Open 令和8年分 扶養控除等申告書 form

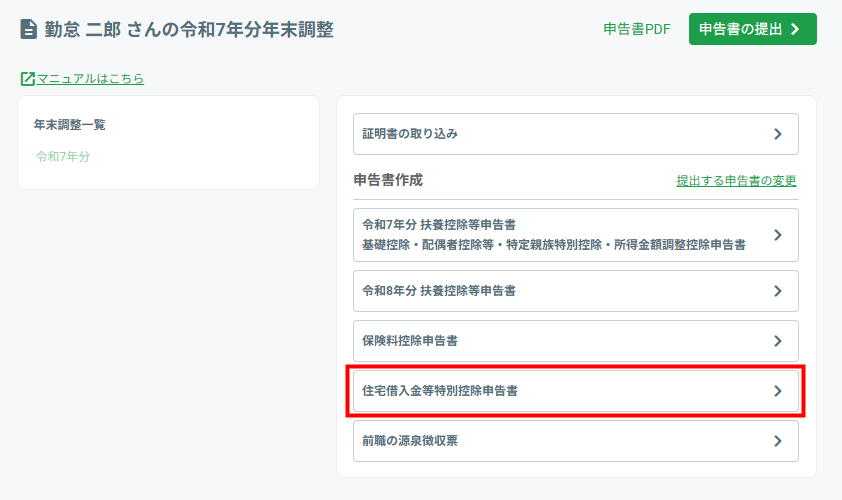point(576,291)
